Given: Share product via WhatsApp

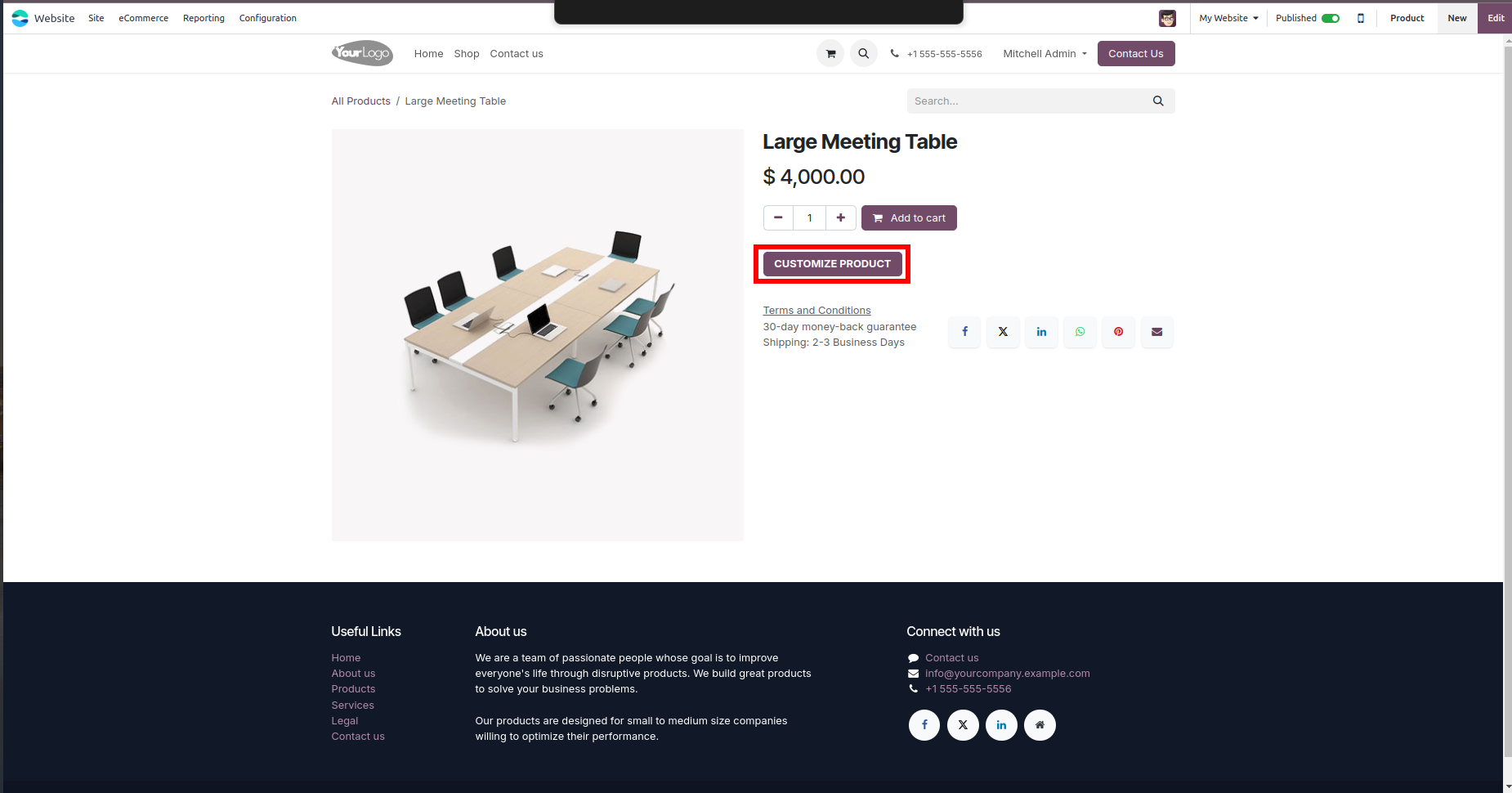Looking at the screenshot, I should click(1080, 332).
